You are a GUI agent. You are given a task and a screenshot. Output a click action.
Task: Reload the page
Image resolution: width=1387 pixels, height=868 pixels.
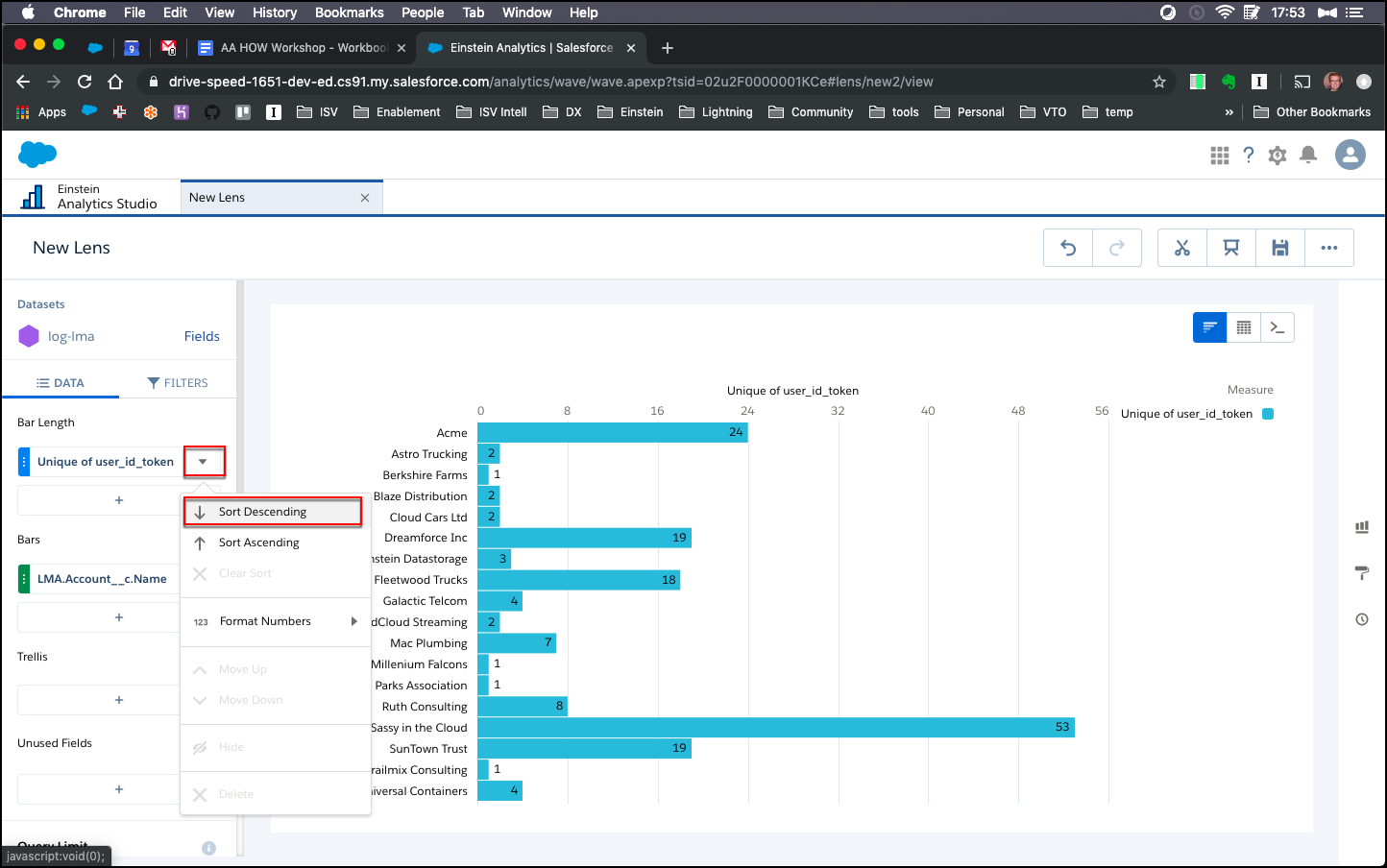(85, 82)
